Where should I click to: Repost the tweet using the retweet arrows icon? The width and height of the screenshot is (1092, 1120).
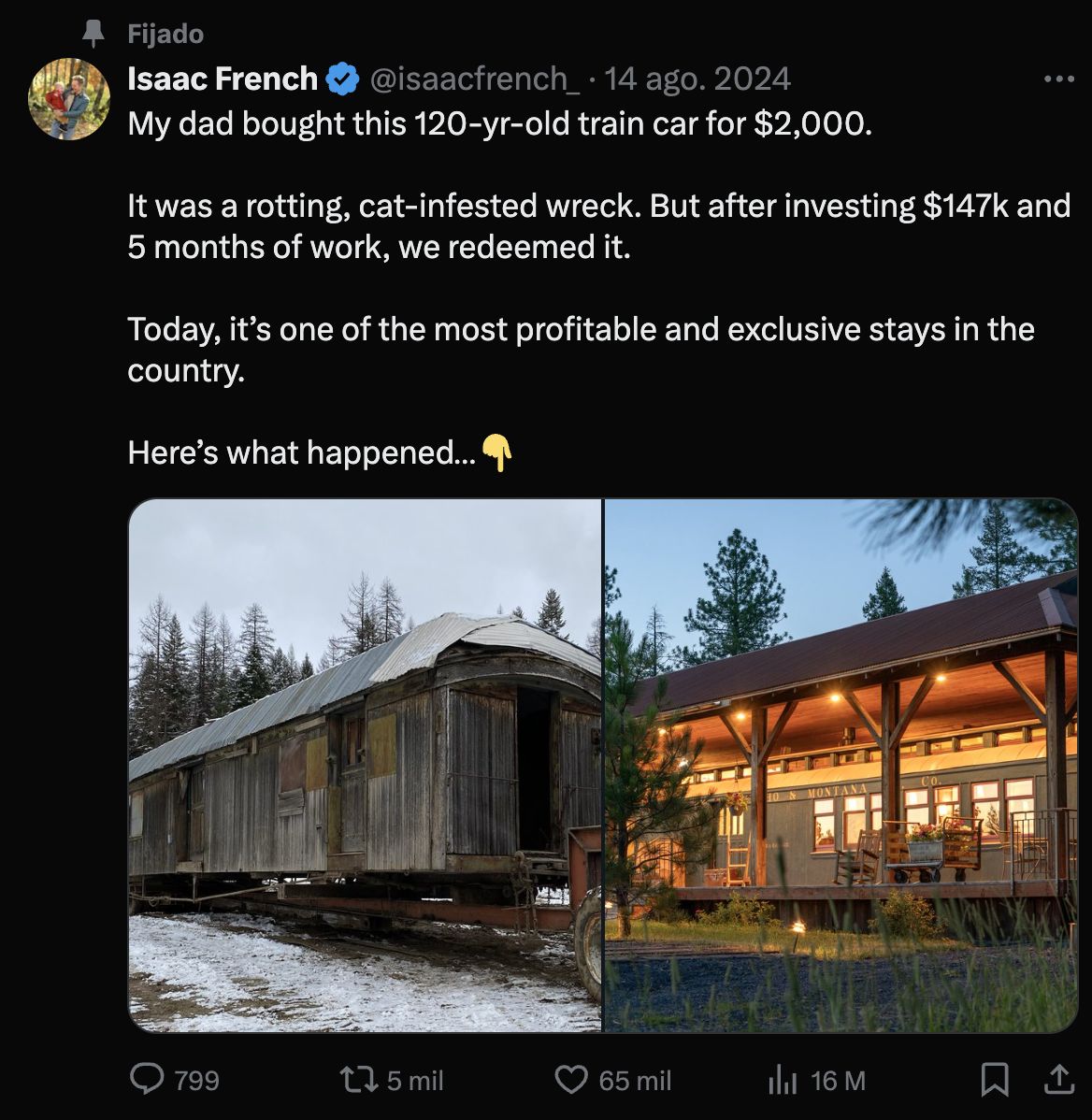[358, 1079]
